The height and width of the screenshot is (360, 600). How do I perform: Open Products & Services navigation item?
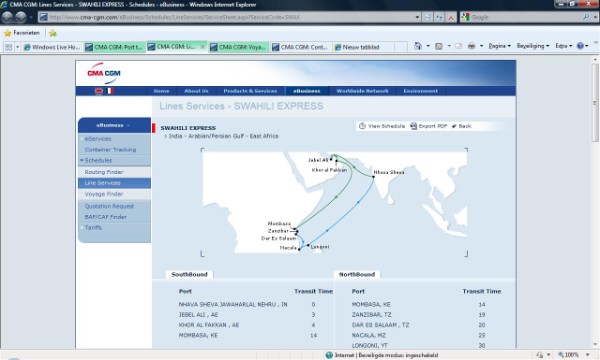click(x=250, y=91)
